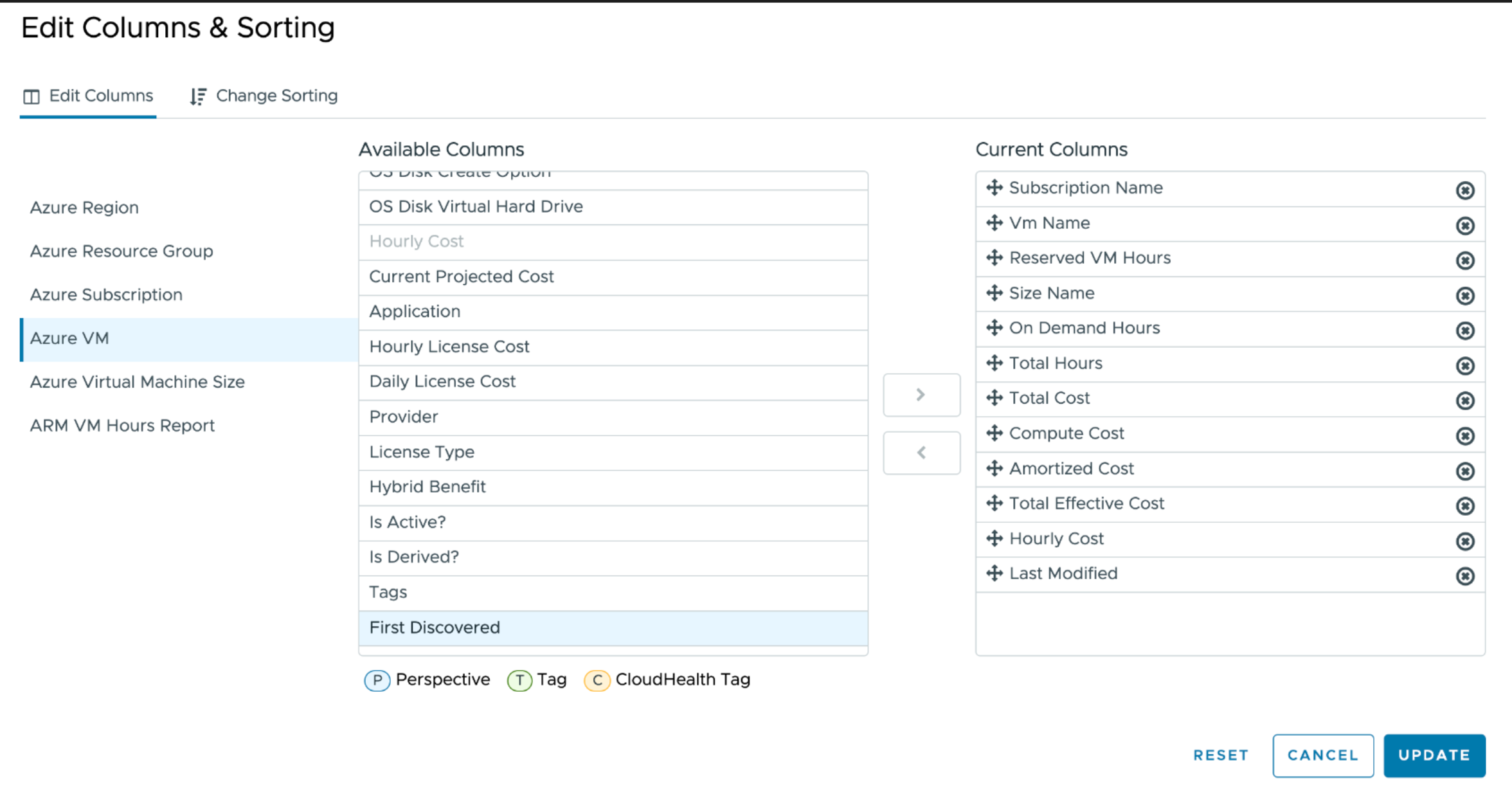This screenshot has height=787, width=1512.
Task: Remove the Reserved VM Hours column
Action: pyautogui.click(x=1465, y=260)
